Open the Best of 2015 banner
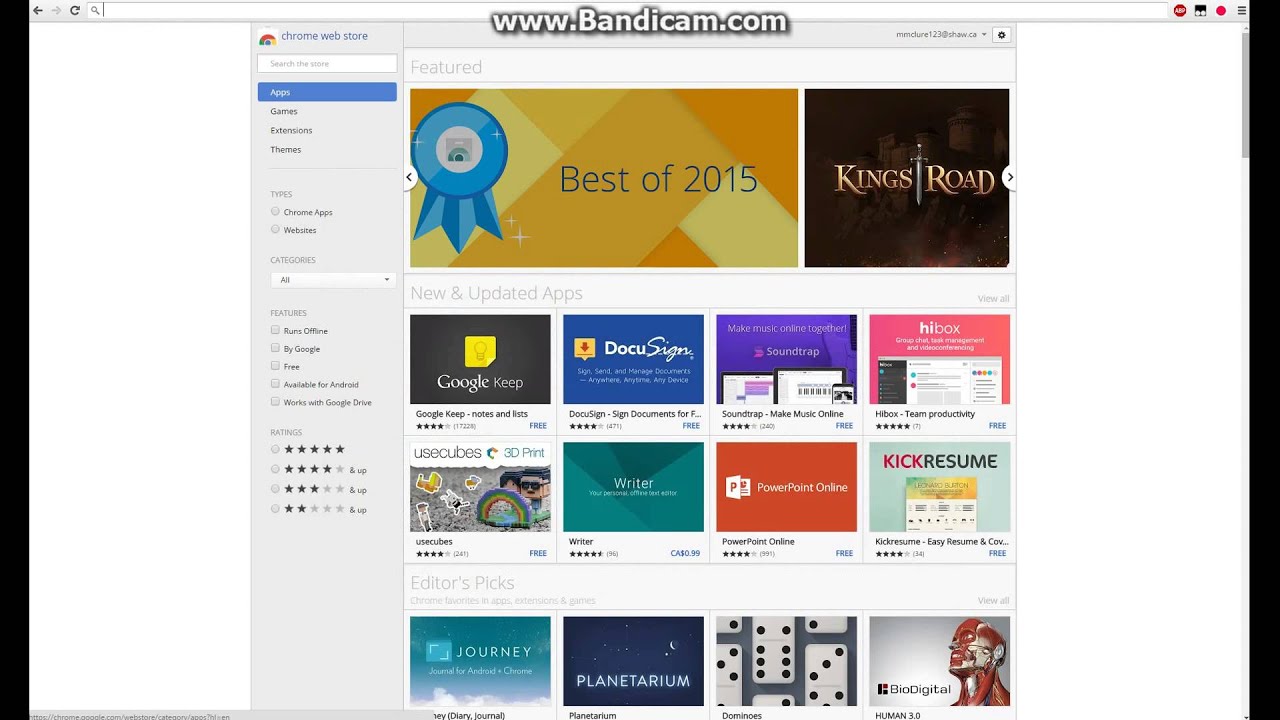This screenshot has width=1280, height=720. pyautogui.click(x=604, y=178)
